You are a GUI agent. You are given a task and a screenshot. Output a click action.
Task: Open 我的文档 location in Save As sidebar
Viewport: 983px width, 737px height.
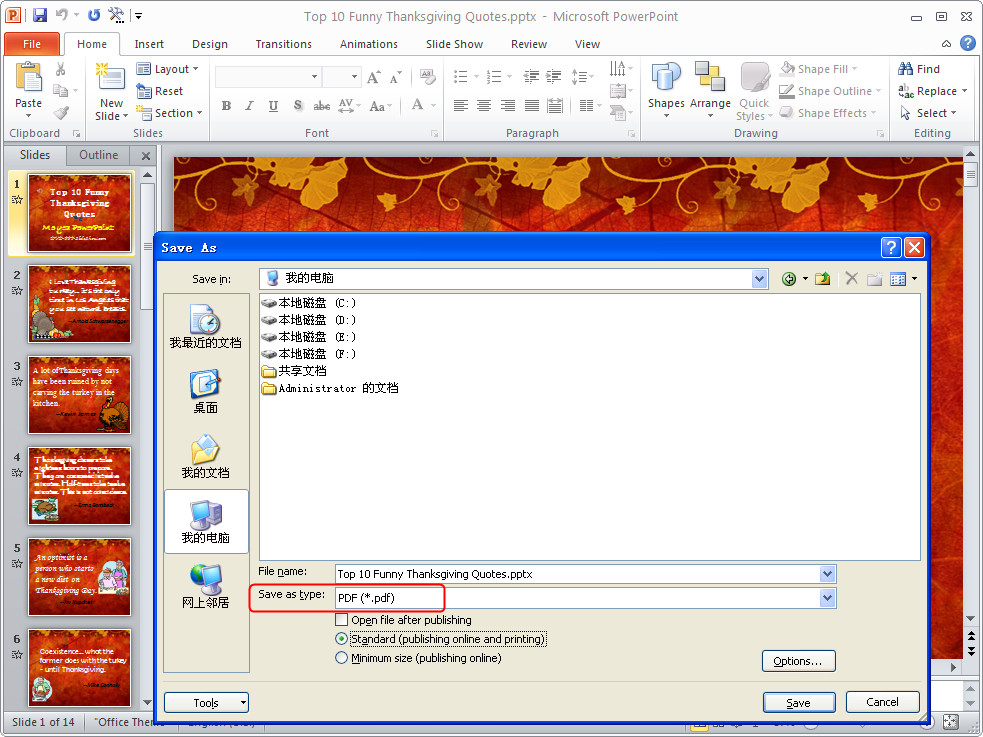tap(206, 457)
